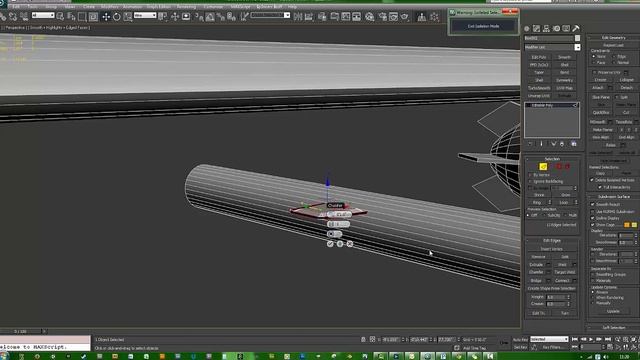Enable Use NURMS Subdivision checkbox
The image size is (640, 360).
point(593,211)
